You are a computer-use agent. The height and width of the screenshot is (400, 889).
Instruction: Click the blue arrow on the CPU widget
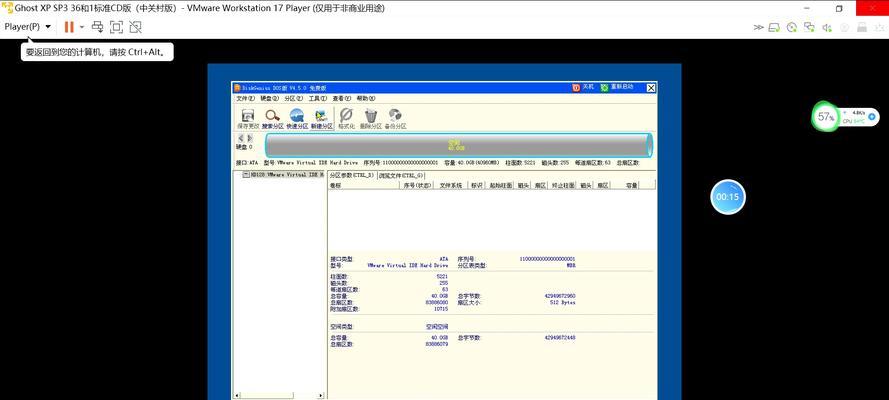point(871,117)
